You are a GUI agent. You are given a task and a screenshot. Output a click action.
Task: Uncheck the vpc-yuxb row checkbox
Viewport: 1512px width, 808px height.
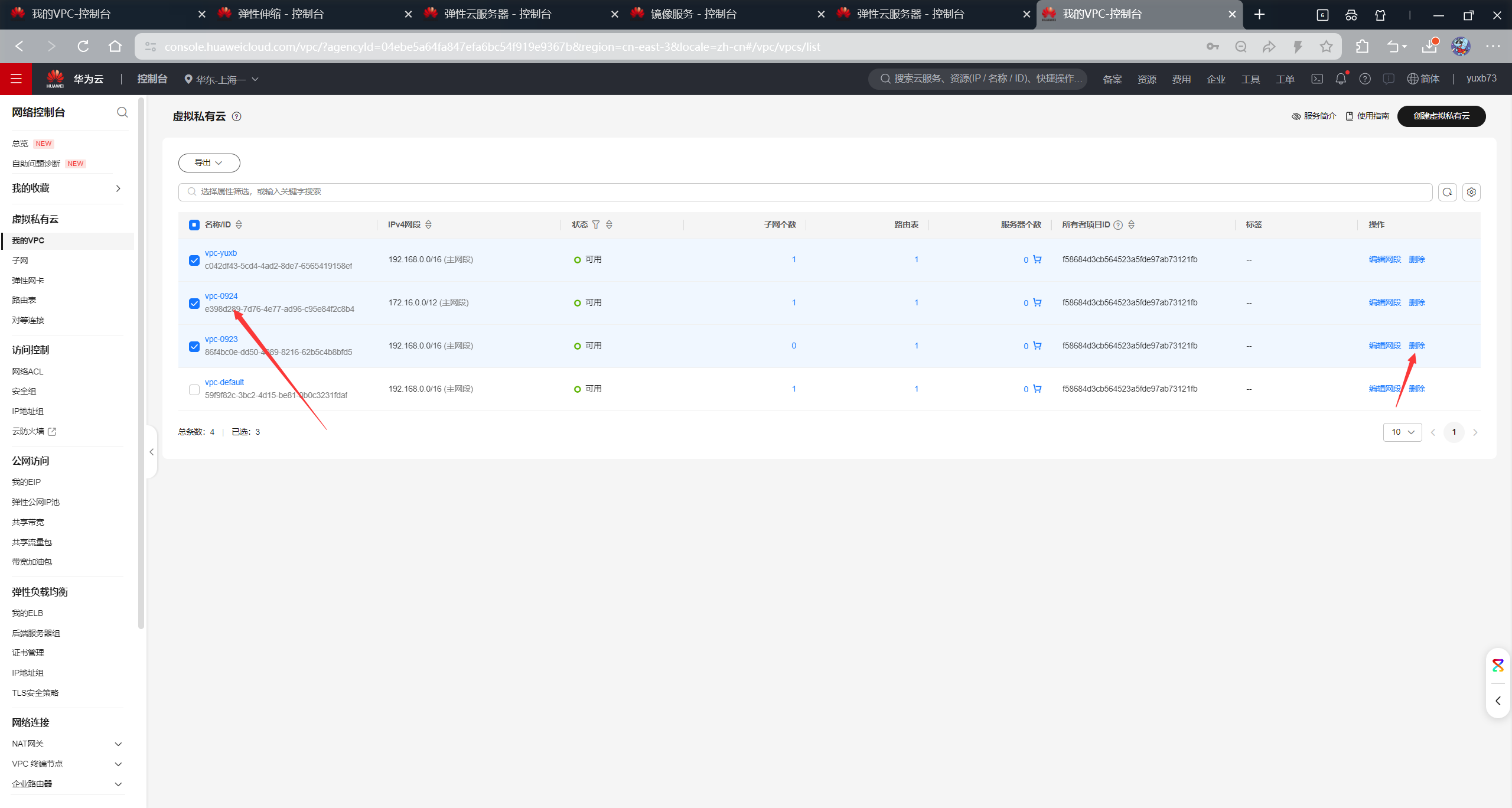click(x=194, y=260)
